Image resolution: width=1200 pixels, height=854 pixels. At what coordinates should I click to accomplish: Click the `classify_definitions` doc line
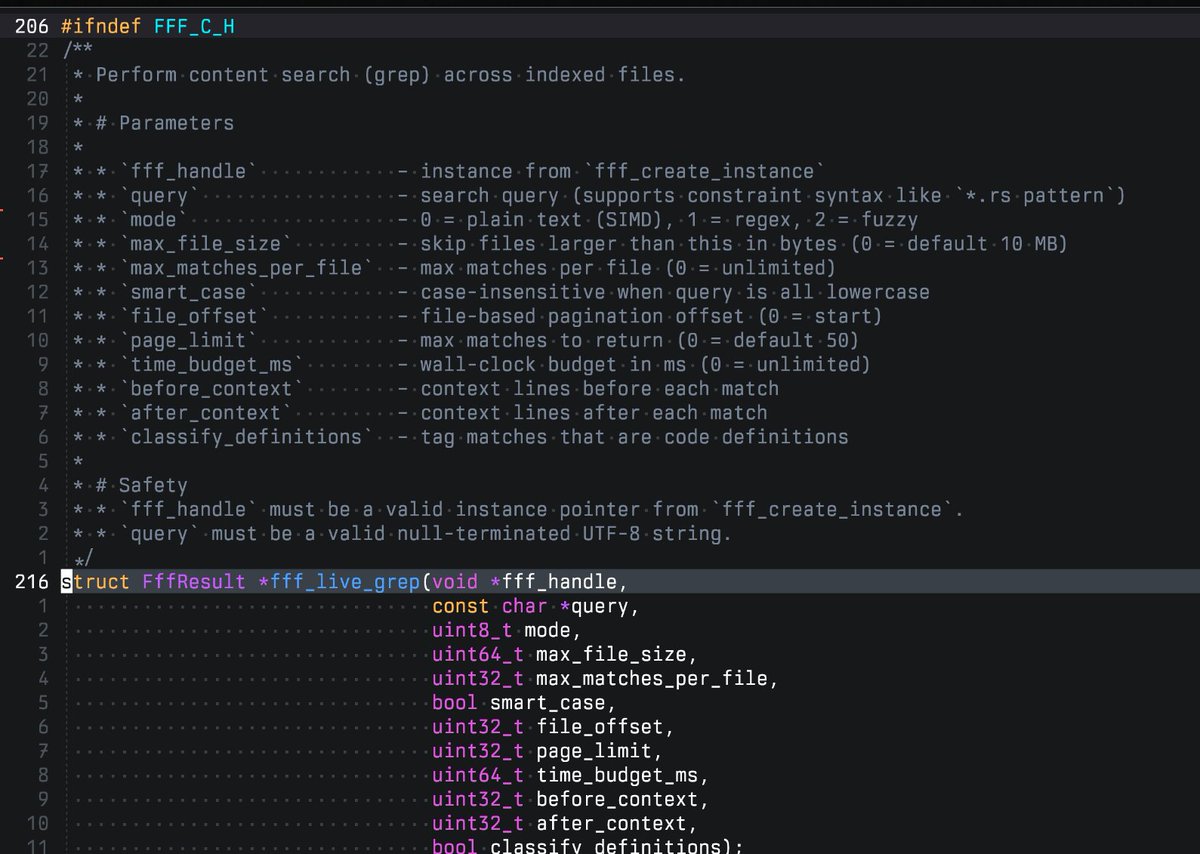(461, 437)
